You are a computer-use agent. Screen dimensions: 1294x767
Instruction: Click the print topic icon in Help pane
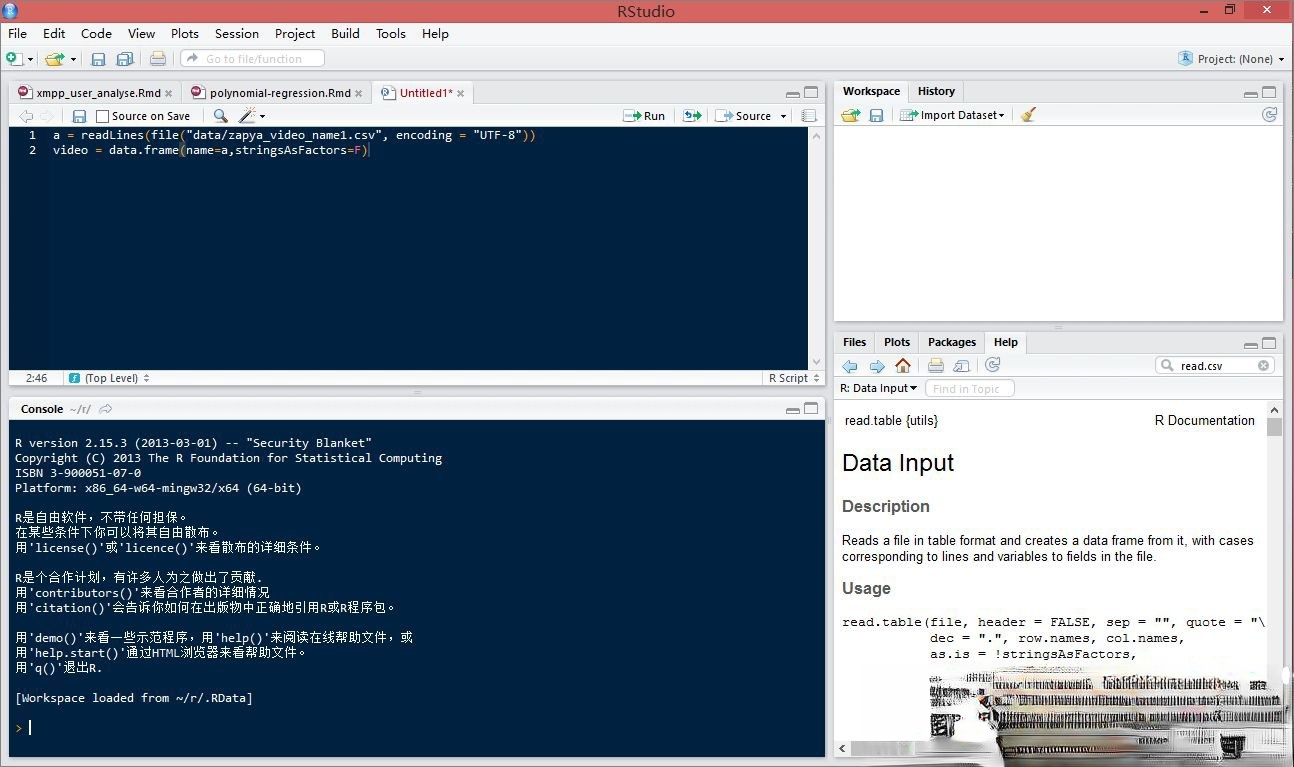(x=936, y=366)
